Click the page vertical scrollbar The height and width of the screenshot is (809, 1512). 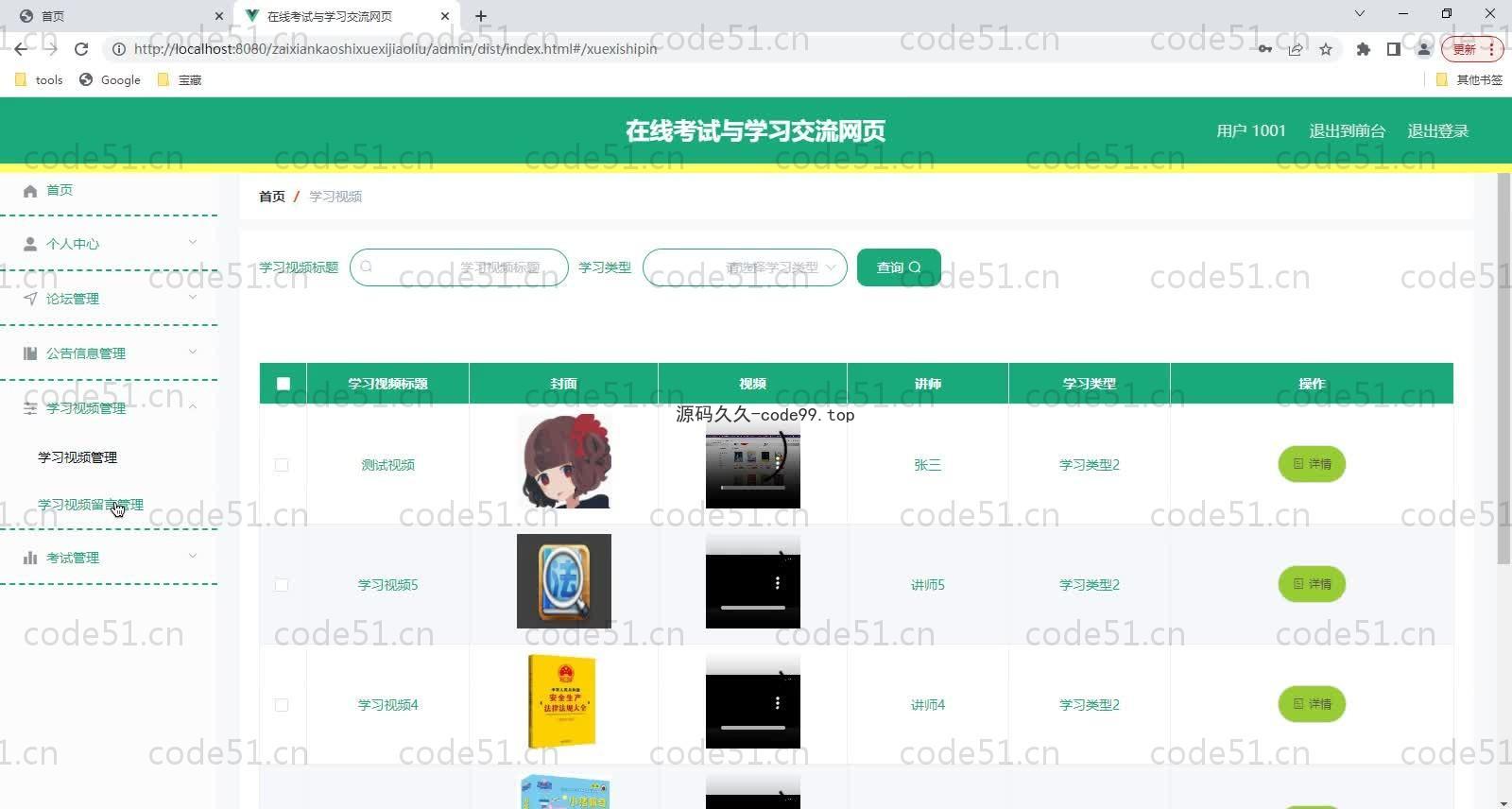point(1503,369)
